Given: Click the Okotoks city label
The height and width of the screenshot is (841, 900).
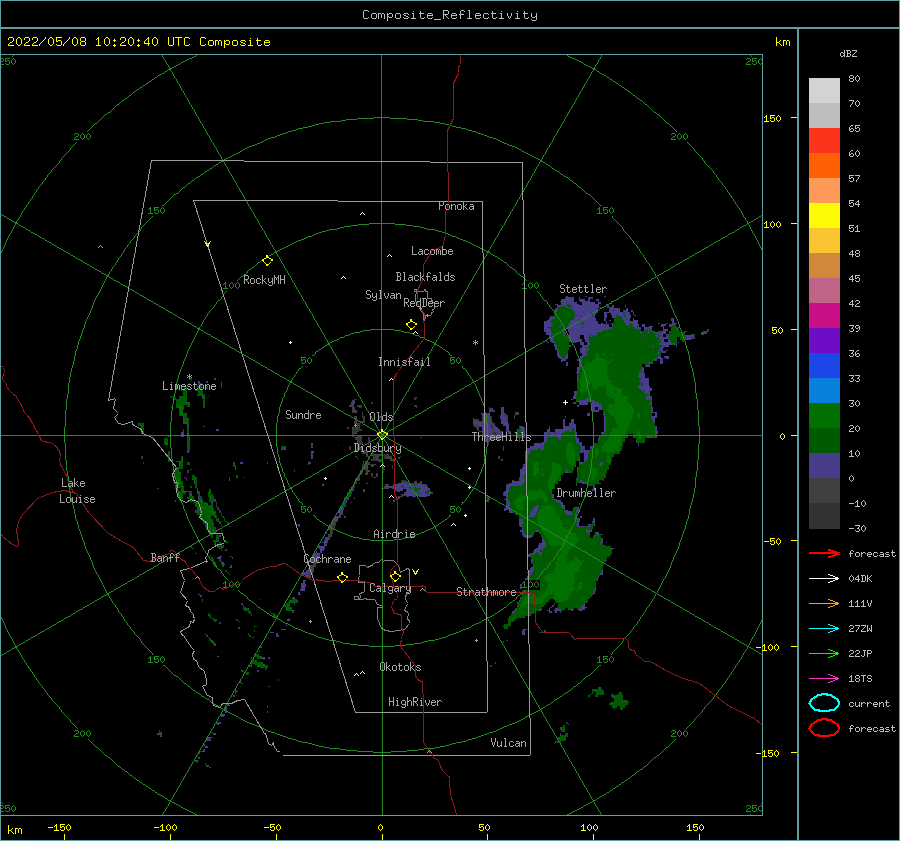Looking at the screenshot, I should 400,667.
